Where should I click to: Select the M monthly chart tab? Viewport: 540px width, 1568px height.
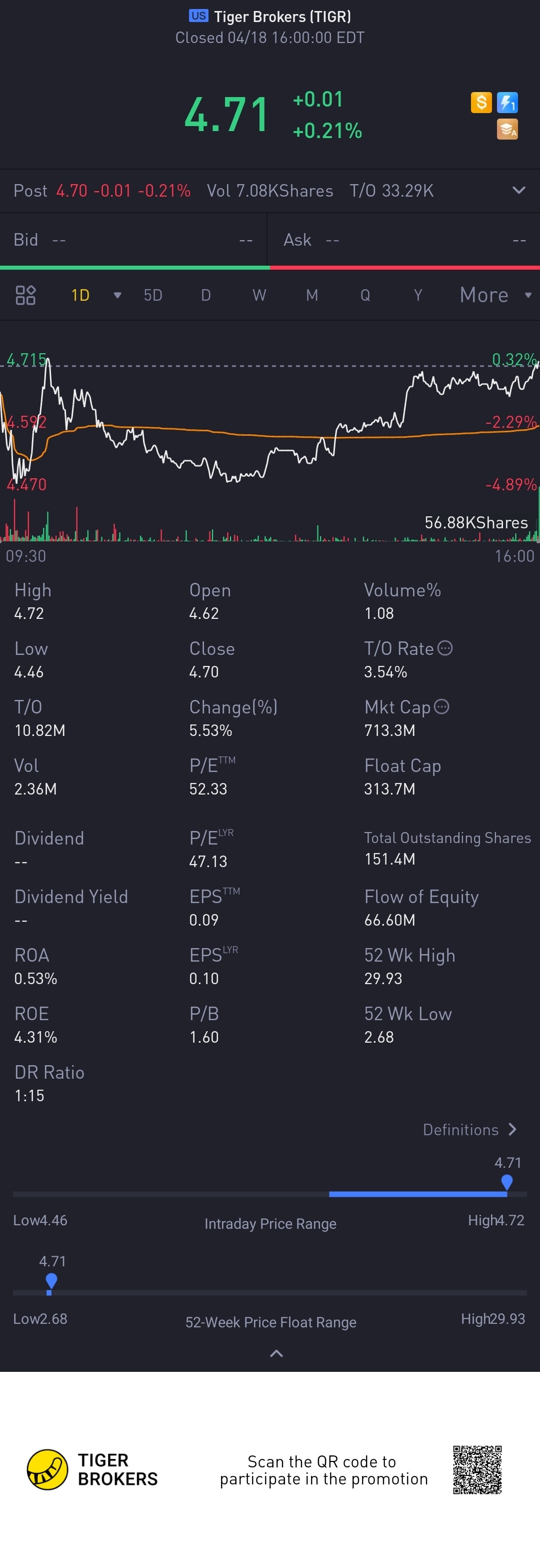[x=312, y=295]
